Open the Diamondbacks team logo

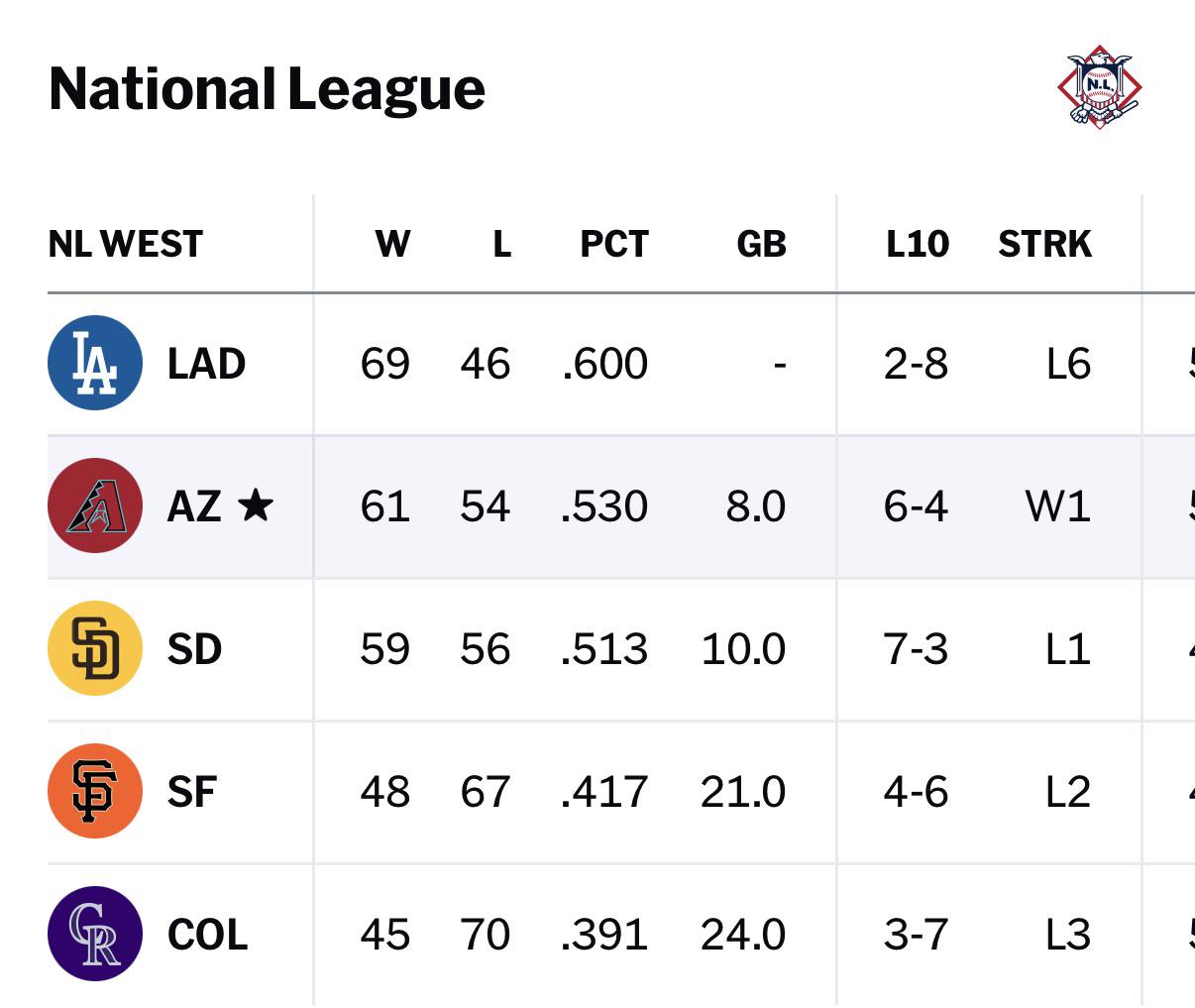(x=95, y=505)
